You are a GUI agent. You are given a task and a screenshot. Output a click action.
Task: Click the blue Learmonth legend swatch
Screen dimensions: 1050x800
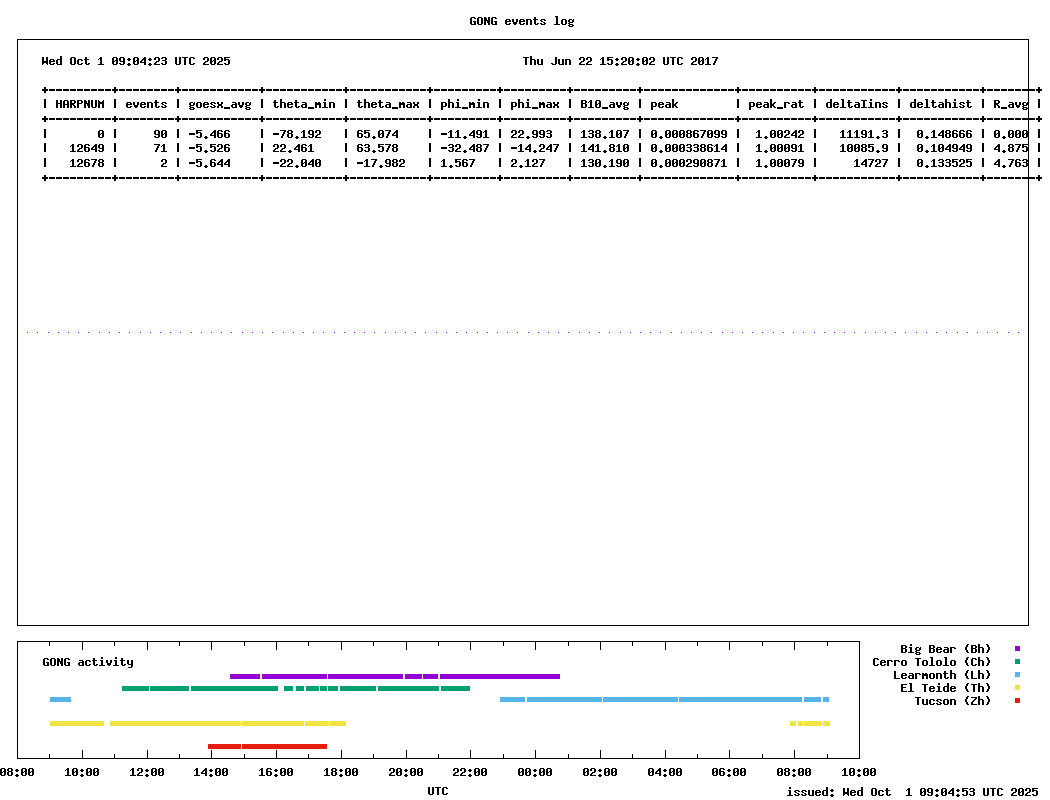point(1017,675)
